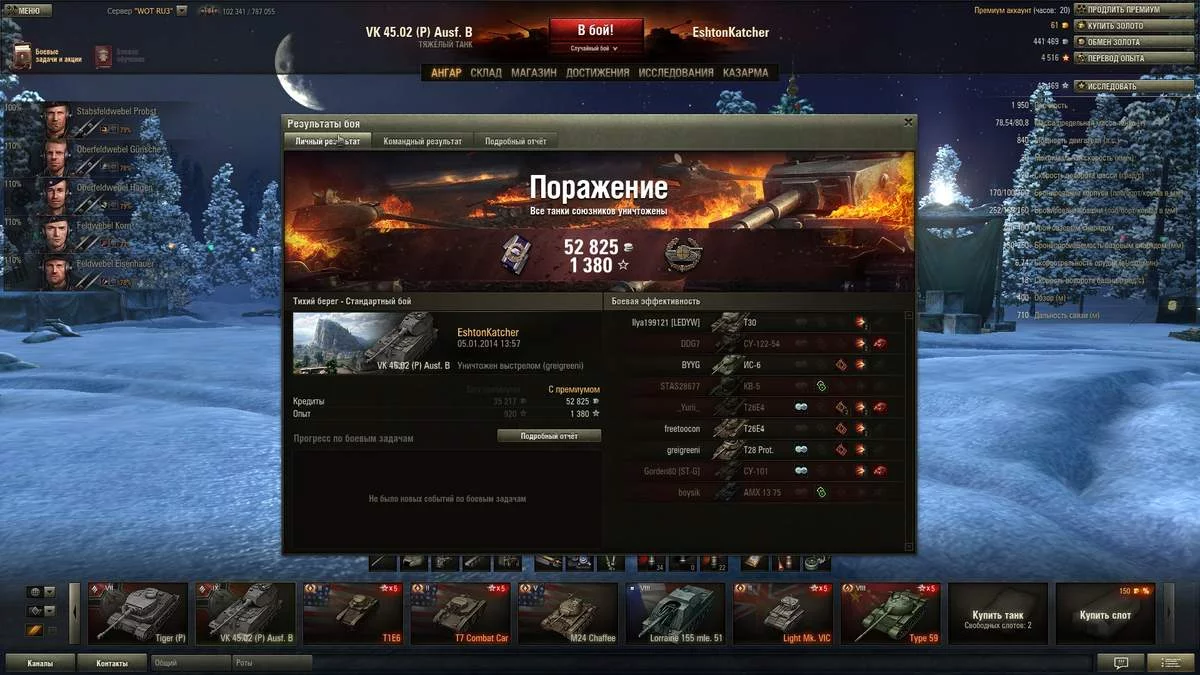Image resolution: width=1200 pixels, height=675 pixels.
Task: Click Купить слот button
Action: (x=1105, y=613)
